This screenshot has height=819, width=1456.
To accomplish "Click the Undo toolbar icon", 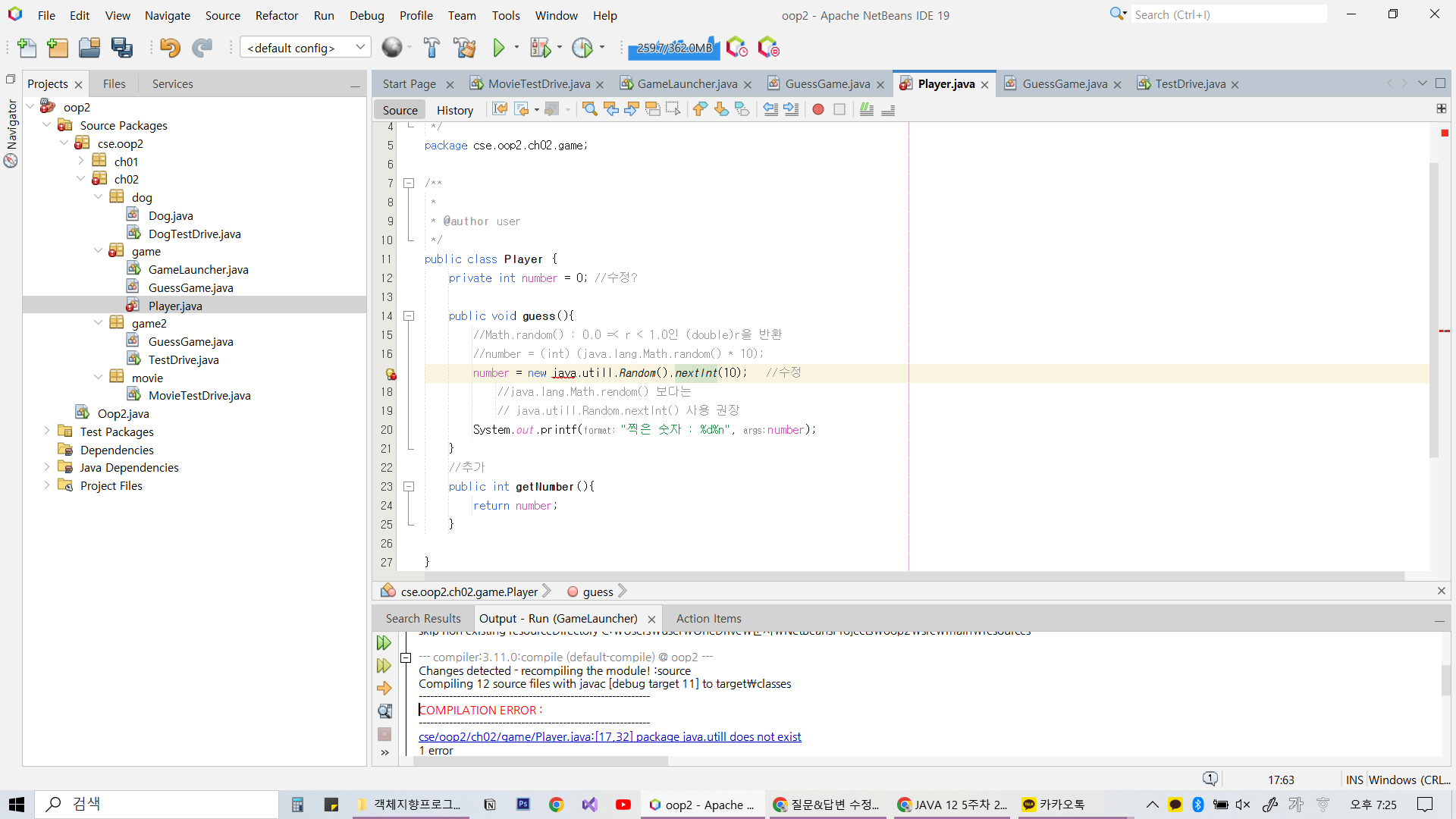I will [x=169, y=48].
